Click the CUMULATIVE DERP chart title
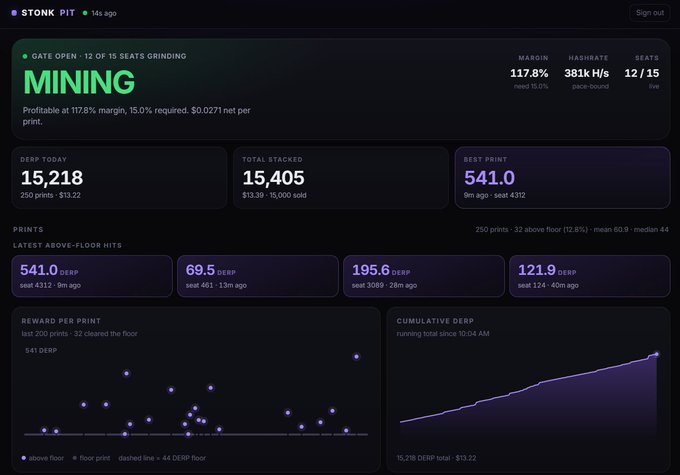The image size is (680, 475). (435, 321)
